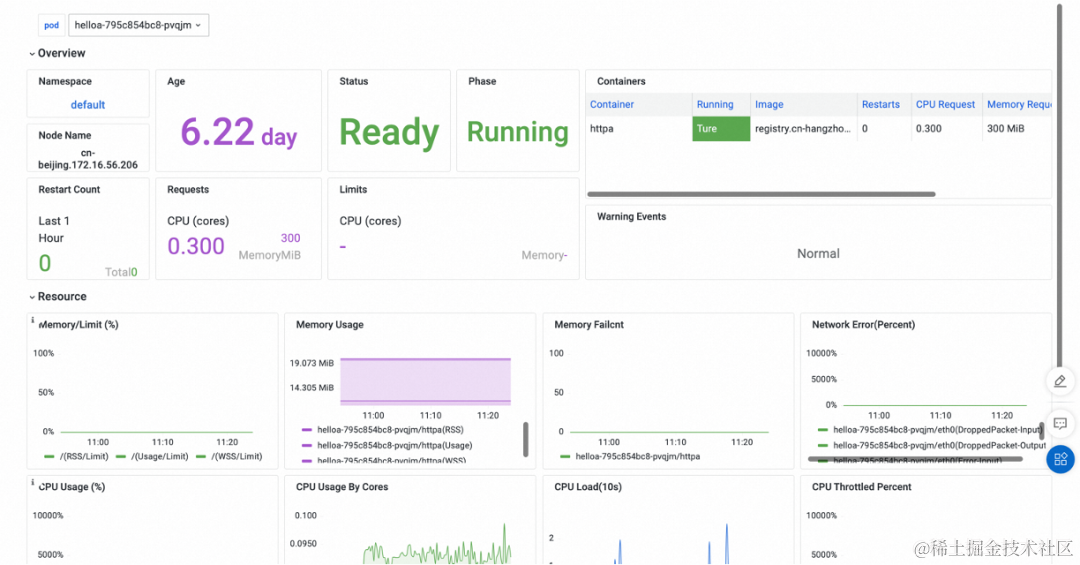This screenshot has width=1080, height=565.
Task: Click the Containers table horizontal scrollbar
Action: click(761, 194)
